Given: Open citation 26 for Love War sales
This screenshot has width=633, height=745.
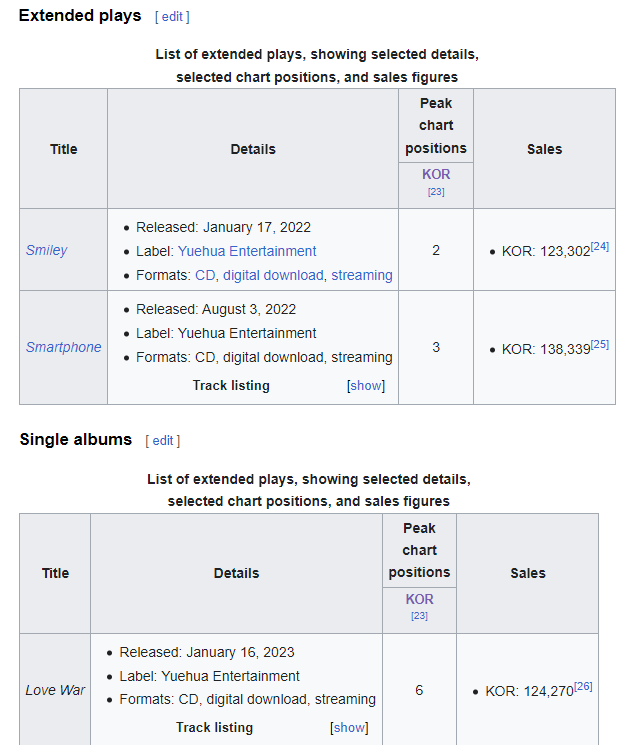Looking at the screenshot, I should [583, 686].
